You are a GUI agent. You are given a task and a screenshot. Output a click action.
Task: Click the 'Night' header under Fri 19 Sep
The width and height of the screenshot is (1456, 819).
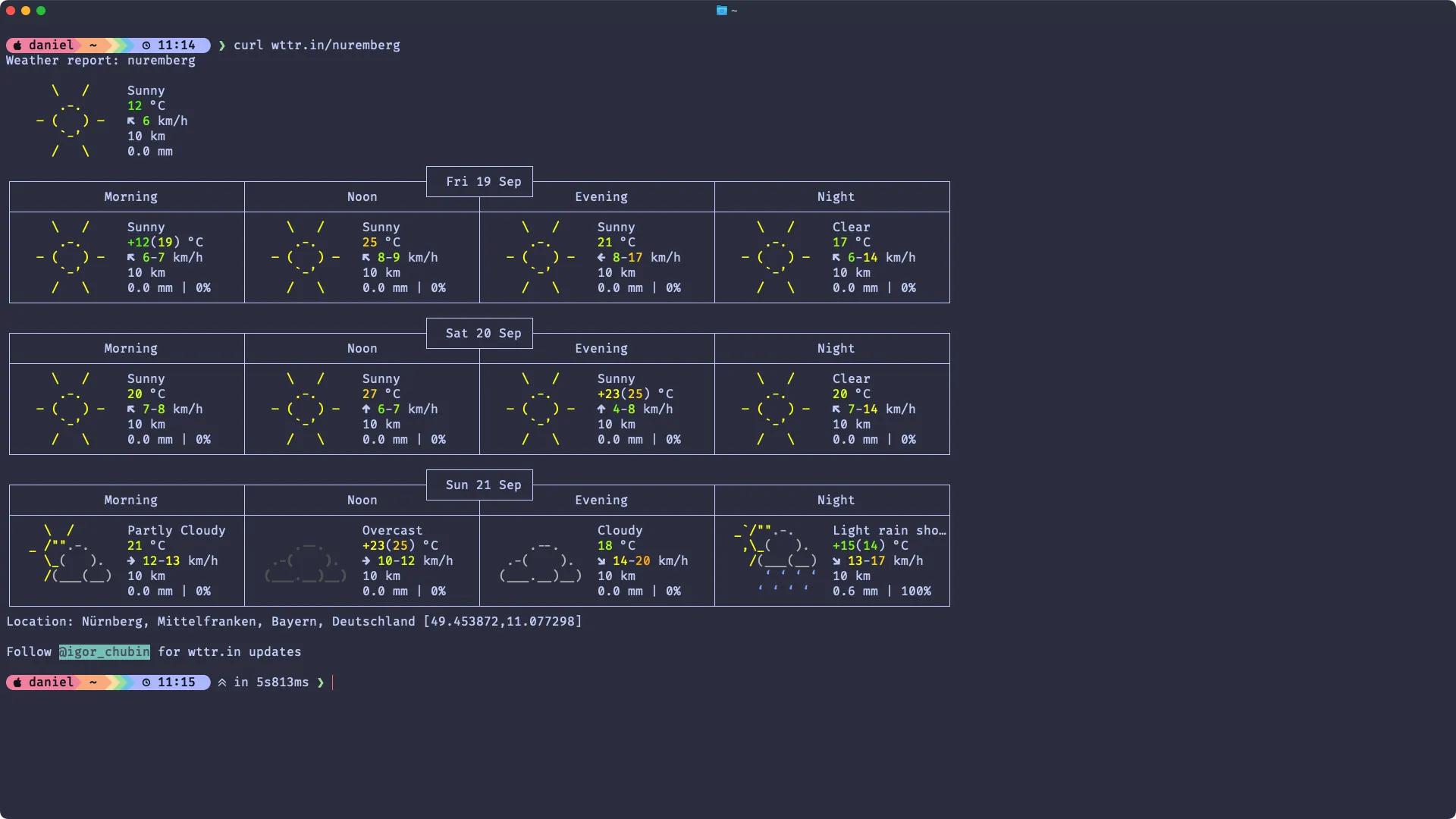pos(836,197)
